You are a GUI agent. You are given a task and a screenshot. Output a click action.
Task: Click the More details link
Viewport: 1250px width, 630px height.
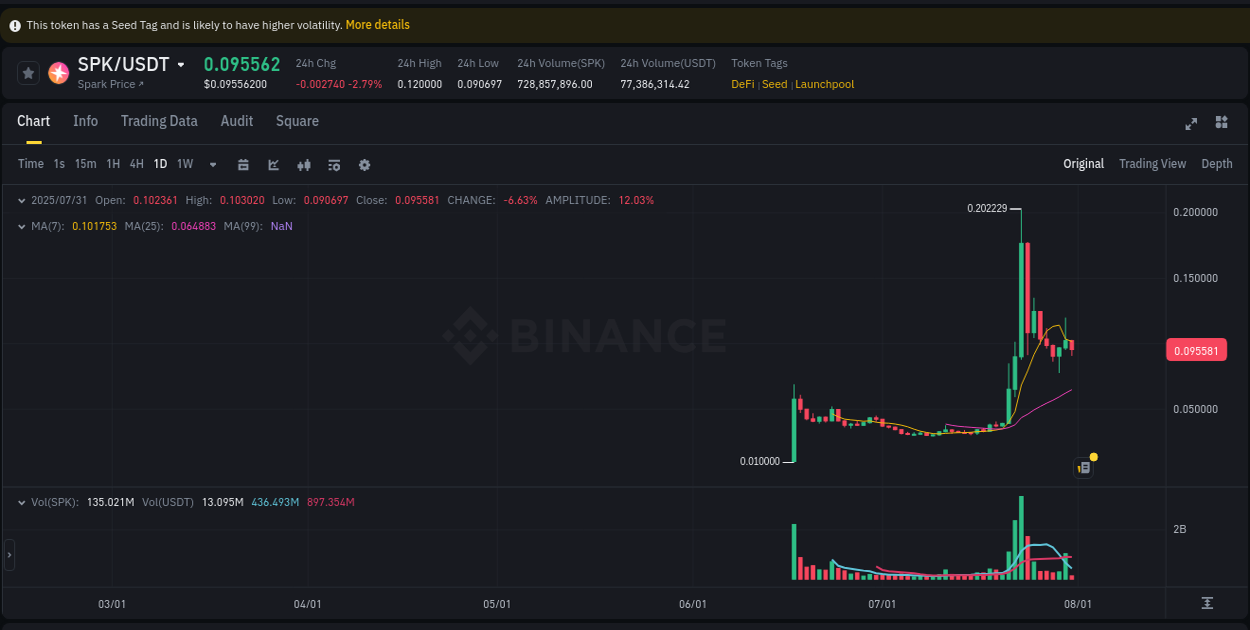(x=377, y=24)
